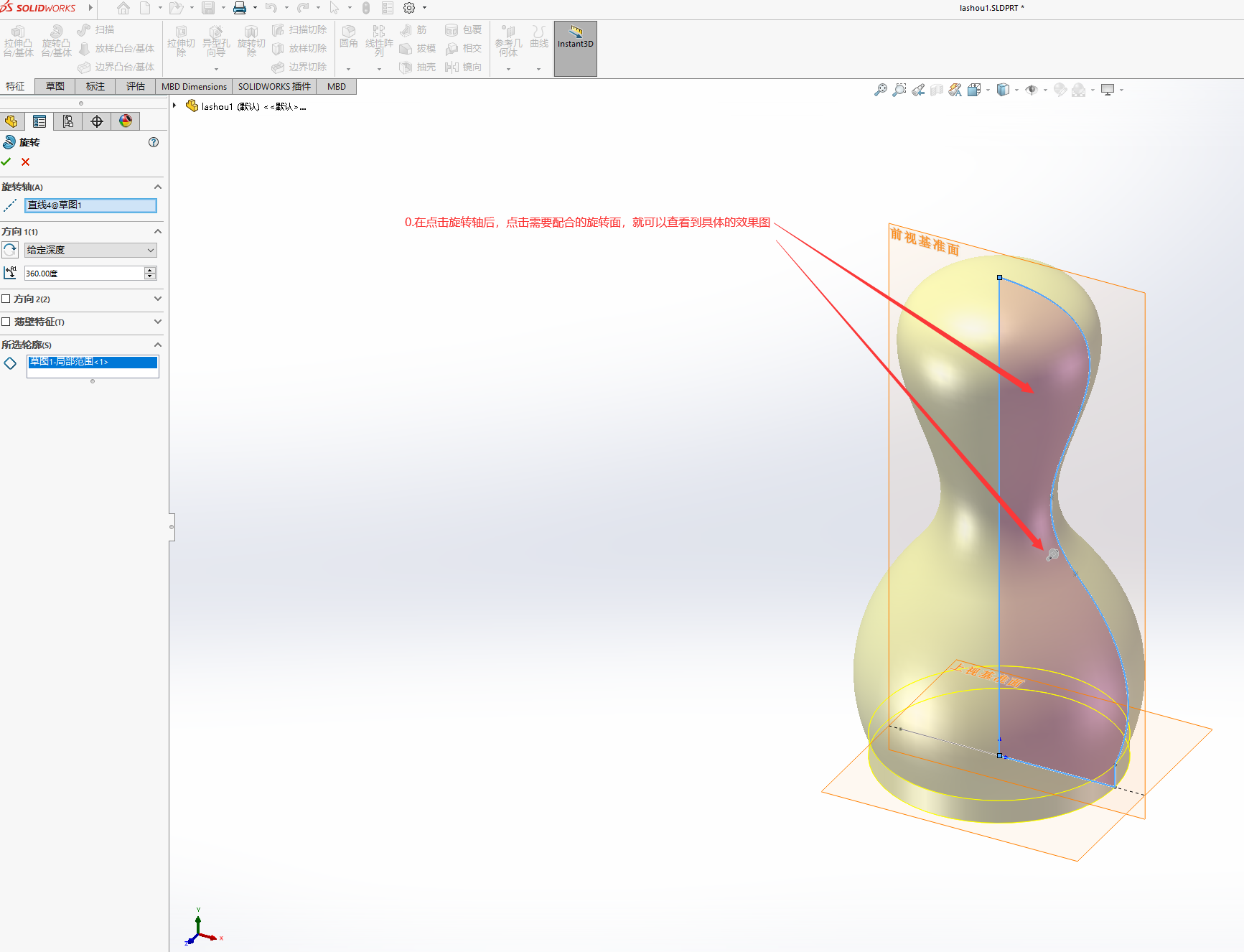Image resolution: width=1244 pixels, height=952 pixels.
Task: Switch to the SOLIDWORKS 插件 tab
Action: click(x=274, y=86)
